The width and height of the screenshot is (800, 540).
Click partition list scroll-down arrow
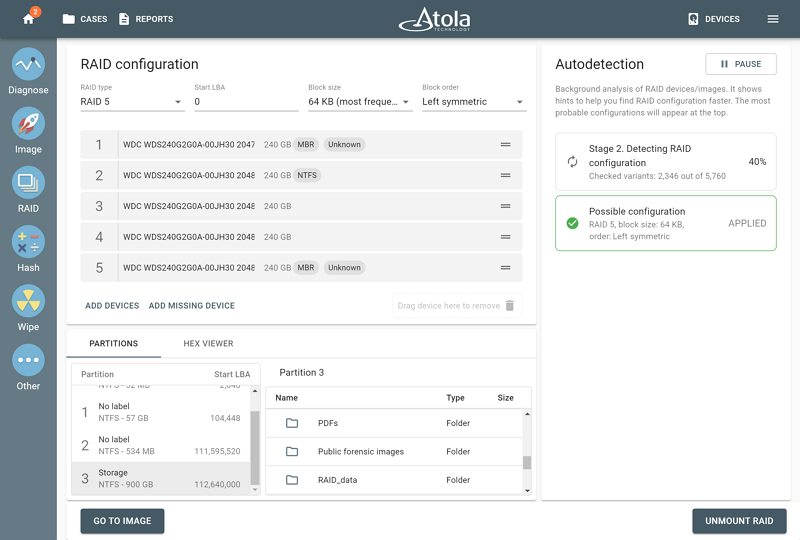pos(255,489)
